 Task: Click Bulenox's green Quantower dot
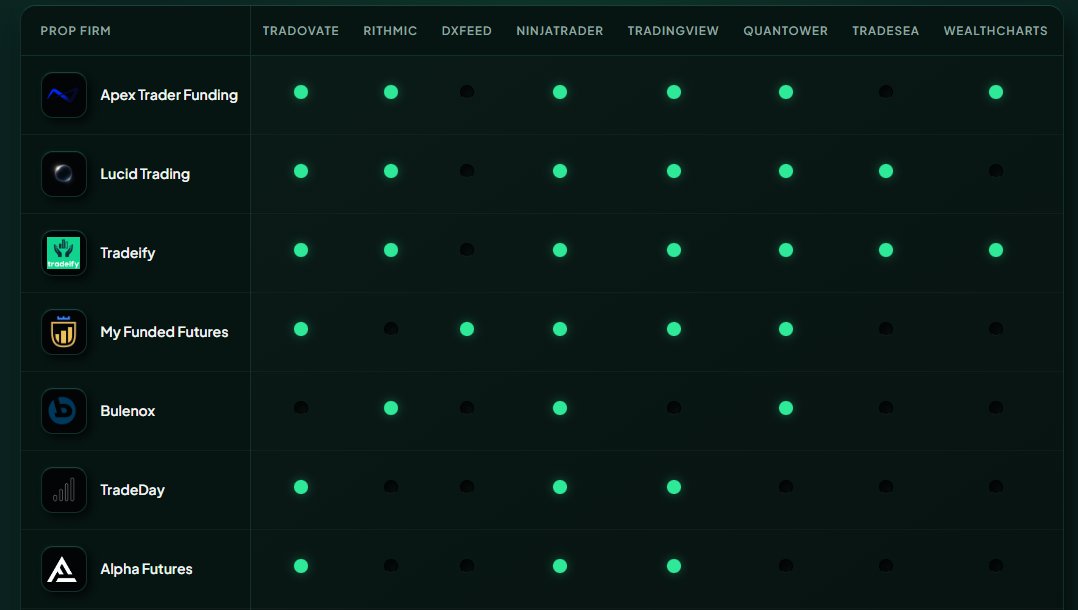pyautogui.click(x=786, y=409)
